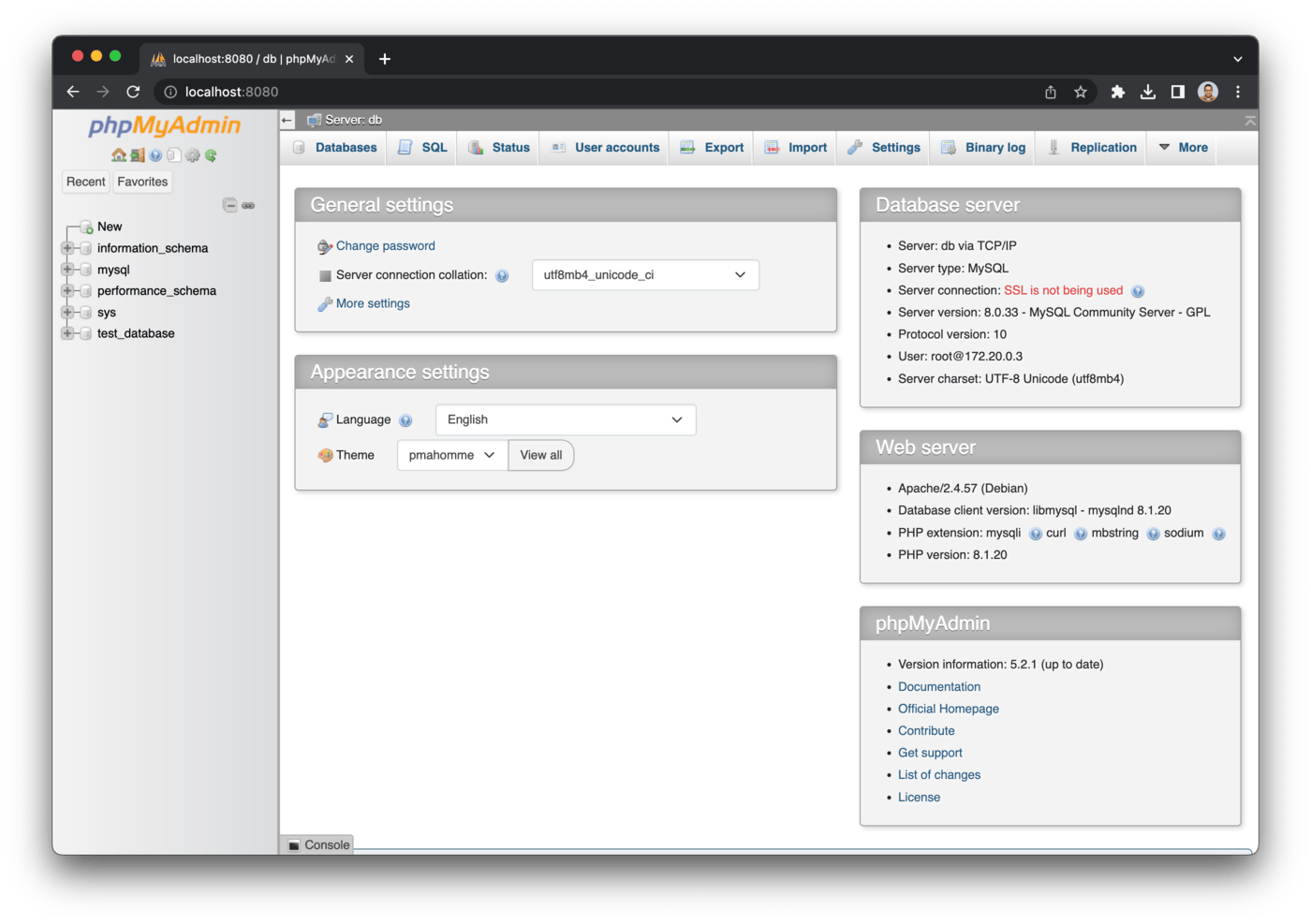This screenshot has height=924, width=1311.
Task: Click help icon next to Language label
Action: point(405,420)
